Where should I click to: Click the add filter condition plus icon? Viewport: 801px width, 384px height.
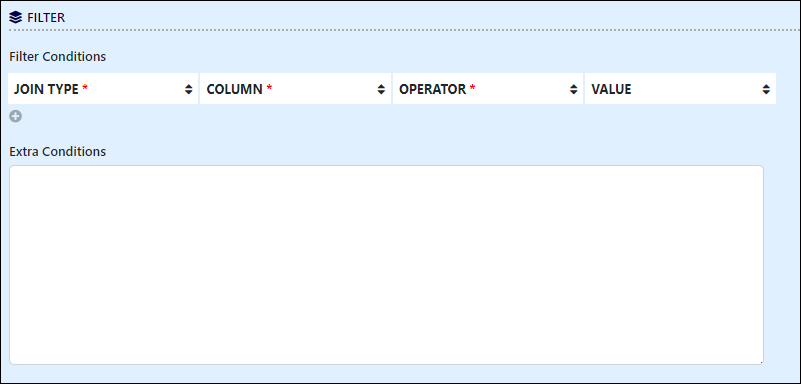16,116
